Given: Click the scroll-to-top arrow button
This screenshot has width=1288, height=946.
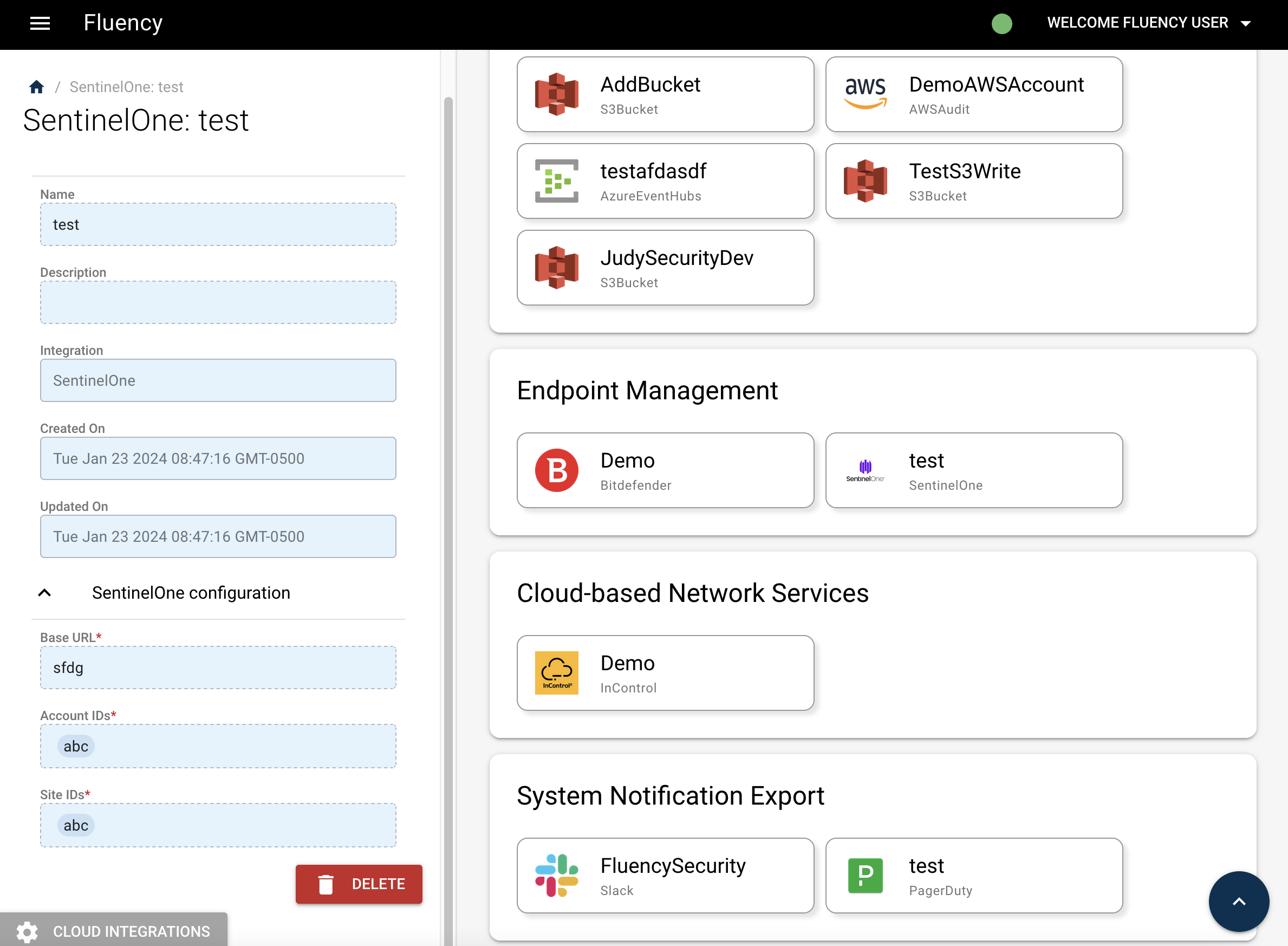Looking at the screenshot, I should pyautogui.click(x=1239, y=902).
